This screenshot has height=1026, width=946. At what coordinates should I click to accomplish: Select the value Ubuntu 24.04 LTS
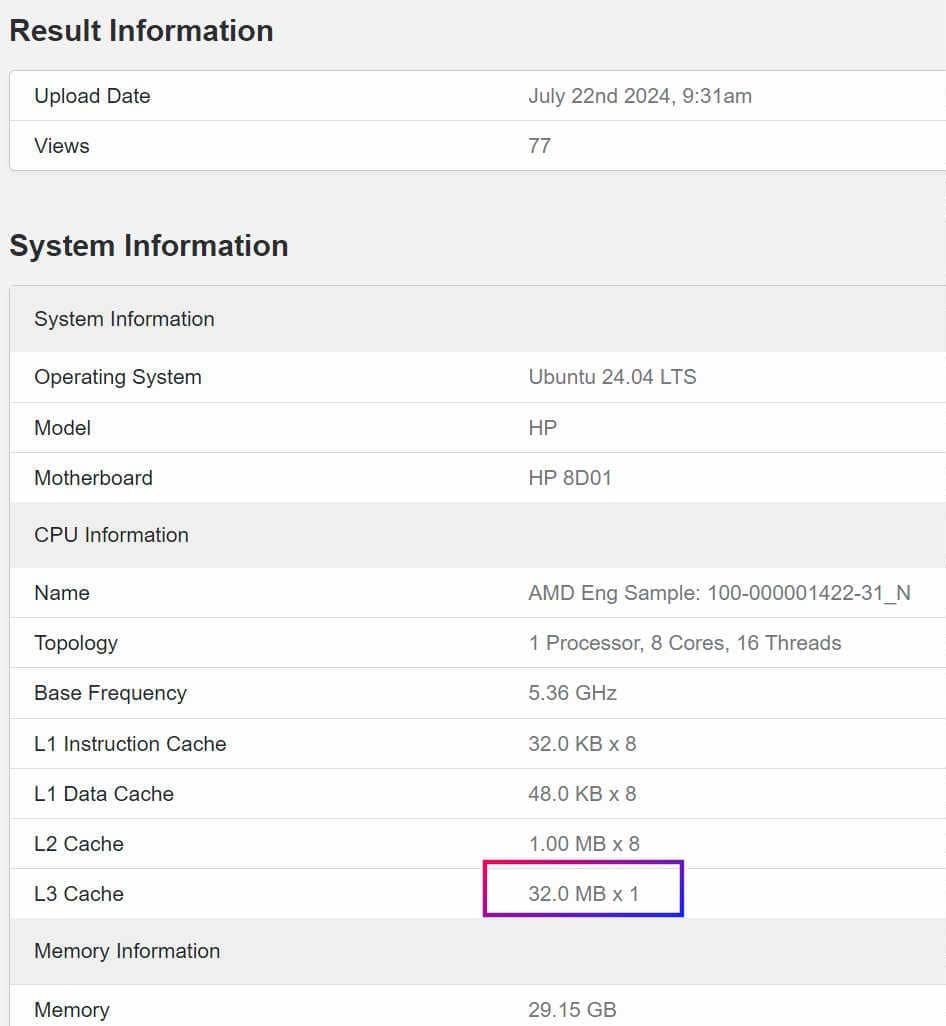coord(612,378)
